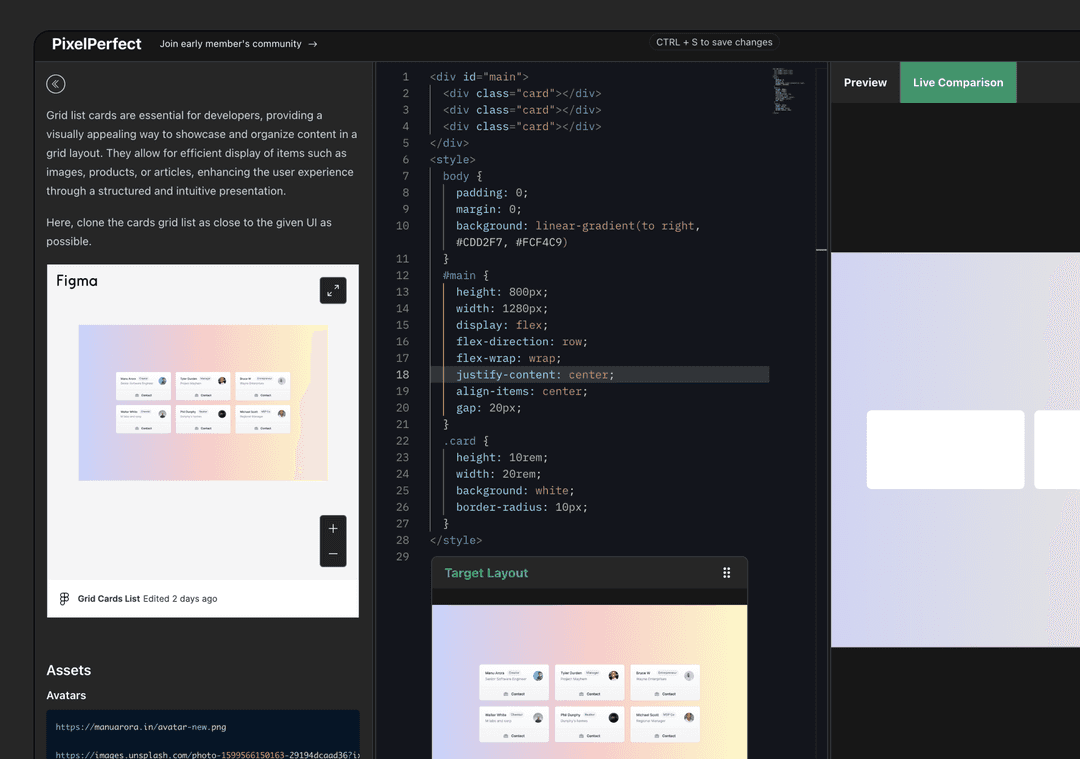Open the Grid Cards List file link
This screenshot has height=759, width=1080.
point(109,599)
